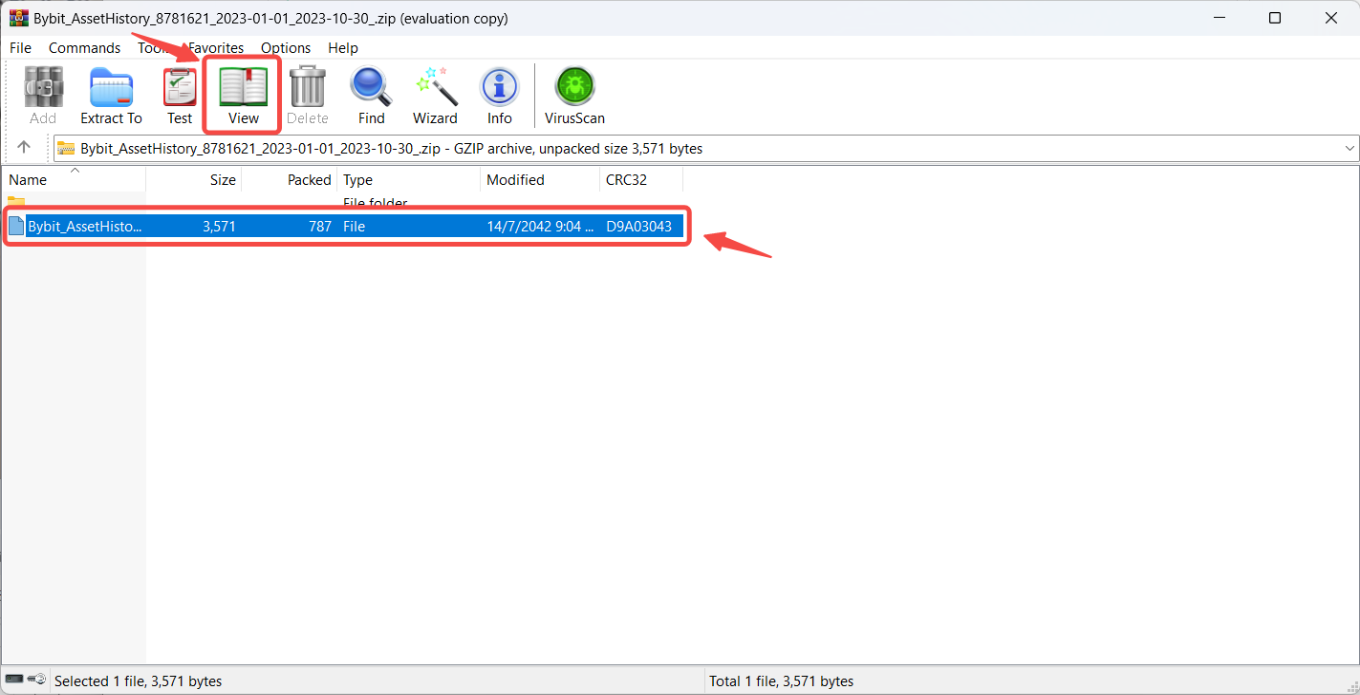Run VirusScan on the archive
This screenshot has height=695, width=1360.
[573, 95]
